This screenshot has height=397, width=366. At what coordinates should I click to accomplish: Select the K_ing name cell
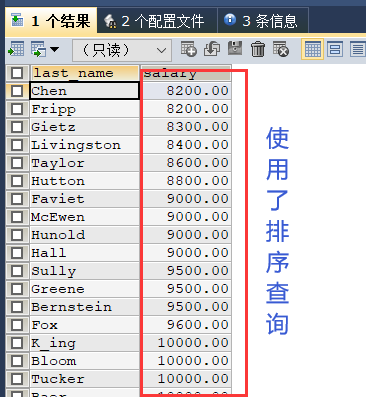tap(85, 343)
